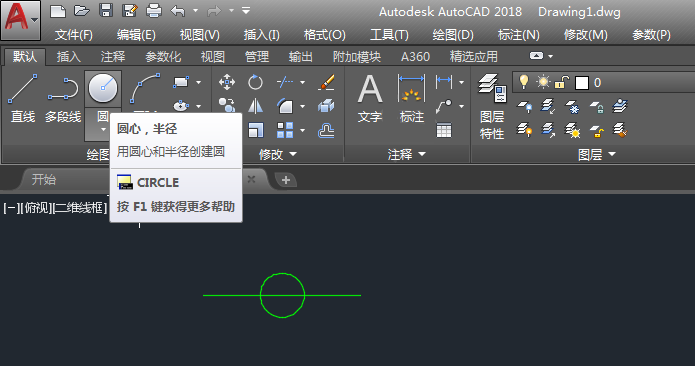The width and height of the screenshot is (695, 366).
Task: Open the Trim tool dropdown arrow
Action: click(302, 82)
